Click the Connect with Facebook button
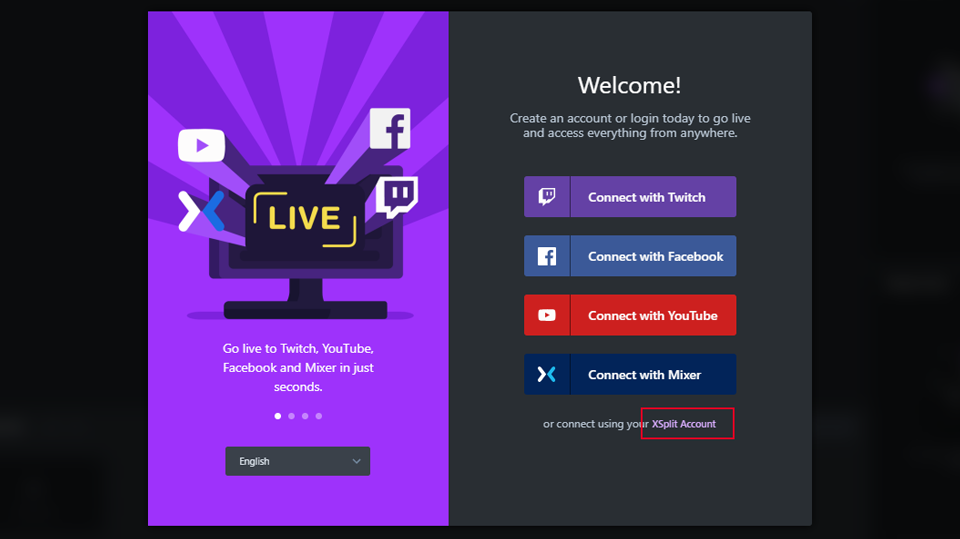Image resolution: width=960 pixels, height=539 pixels. [630, 256]
